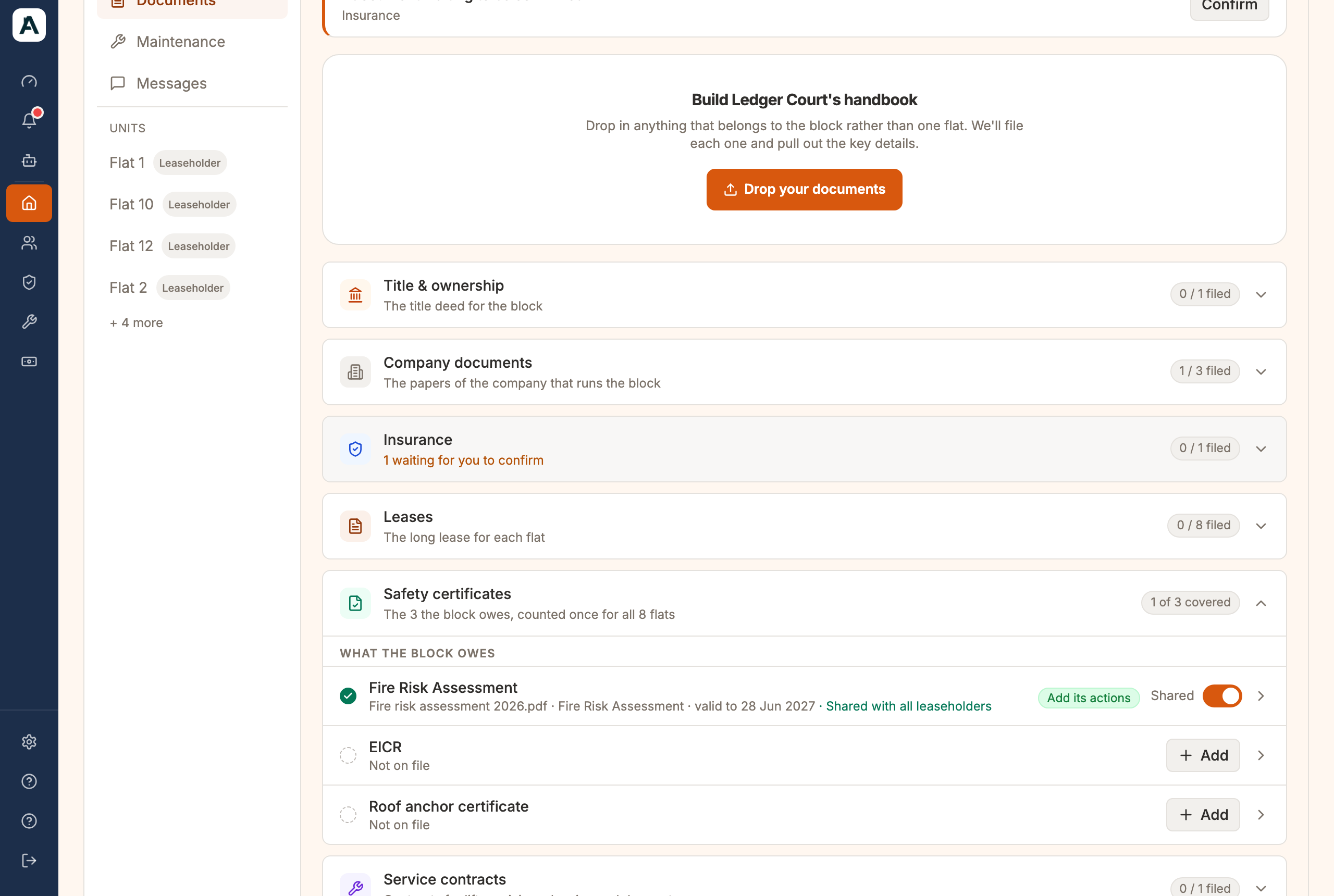The width and height of the screenshot is (1334, 896).
Task: Open the Messages menu item
Action: coord(192,83)
